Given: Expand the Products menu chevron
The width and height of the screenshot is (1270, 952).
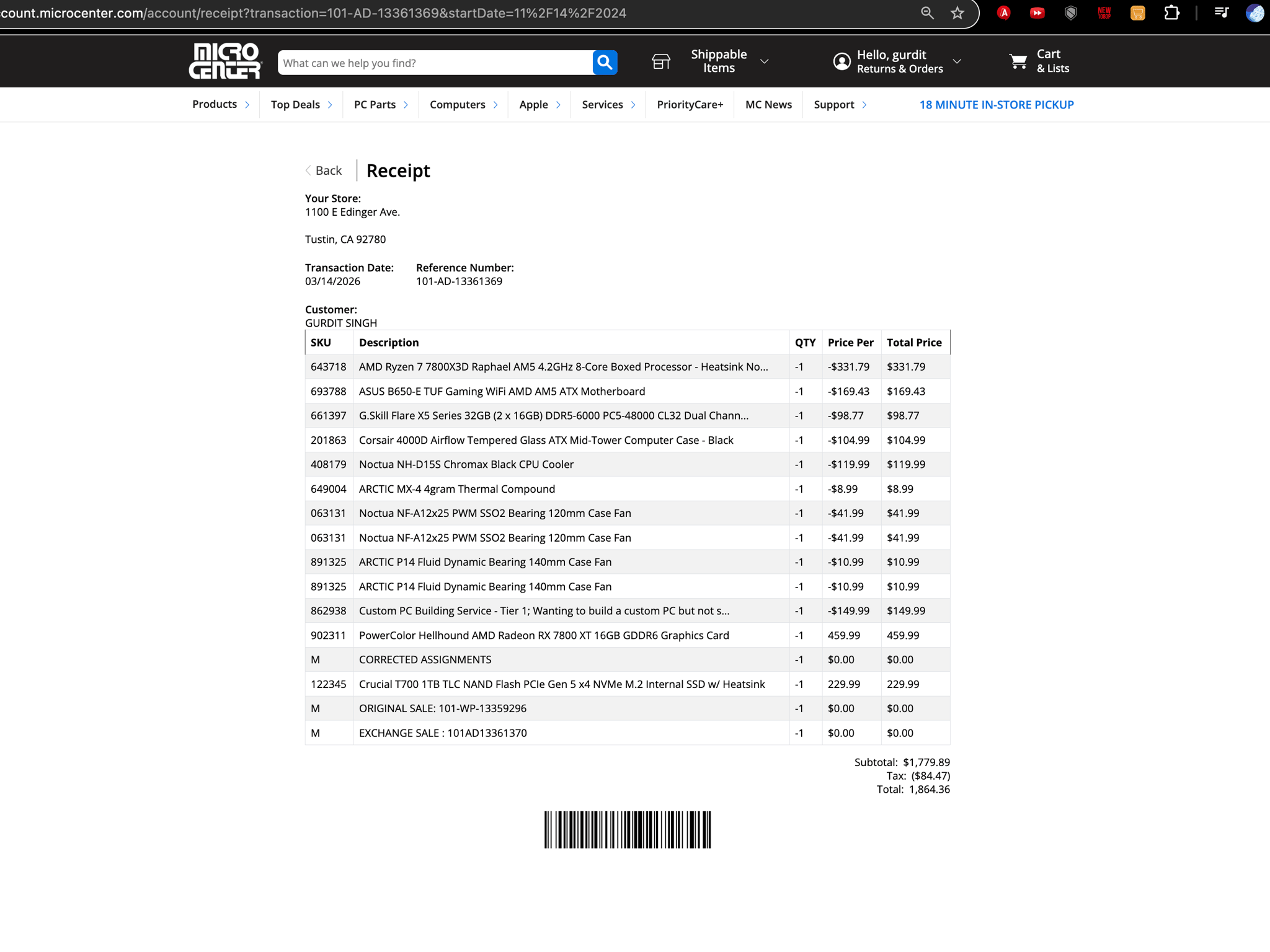Looking at the screenshot, I should click(x=247, y=105).
